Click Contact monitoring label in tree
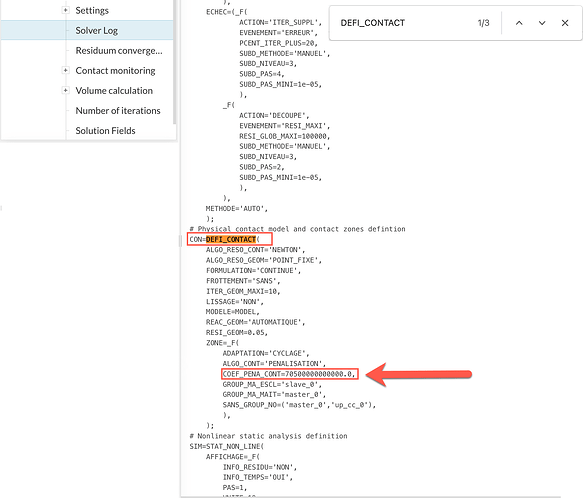Screen dimensions: 583x500 point(115,71)
